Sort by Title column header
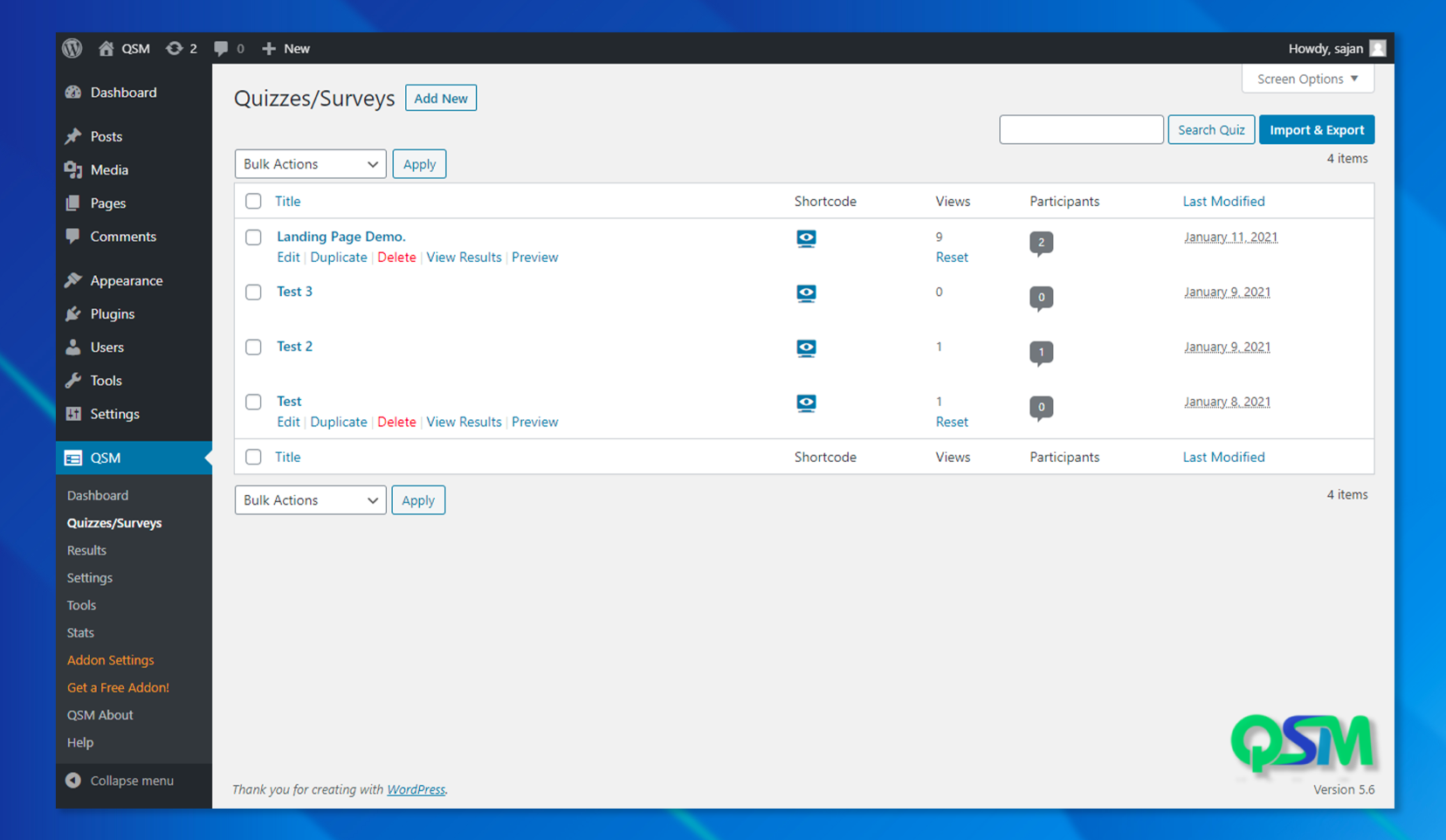Screen dimensions: 1446x840 287,201
